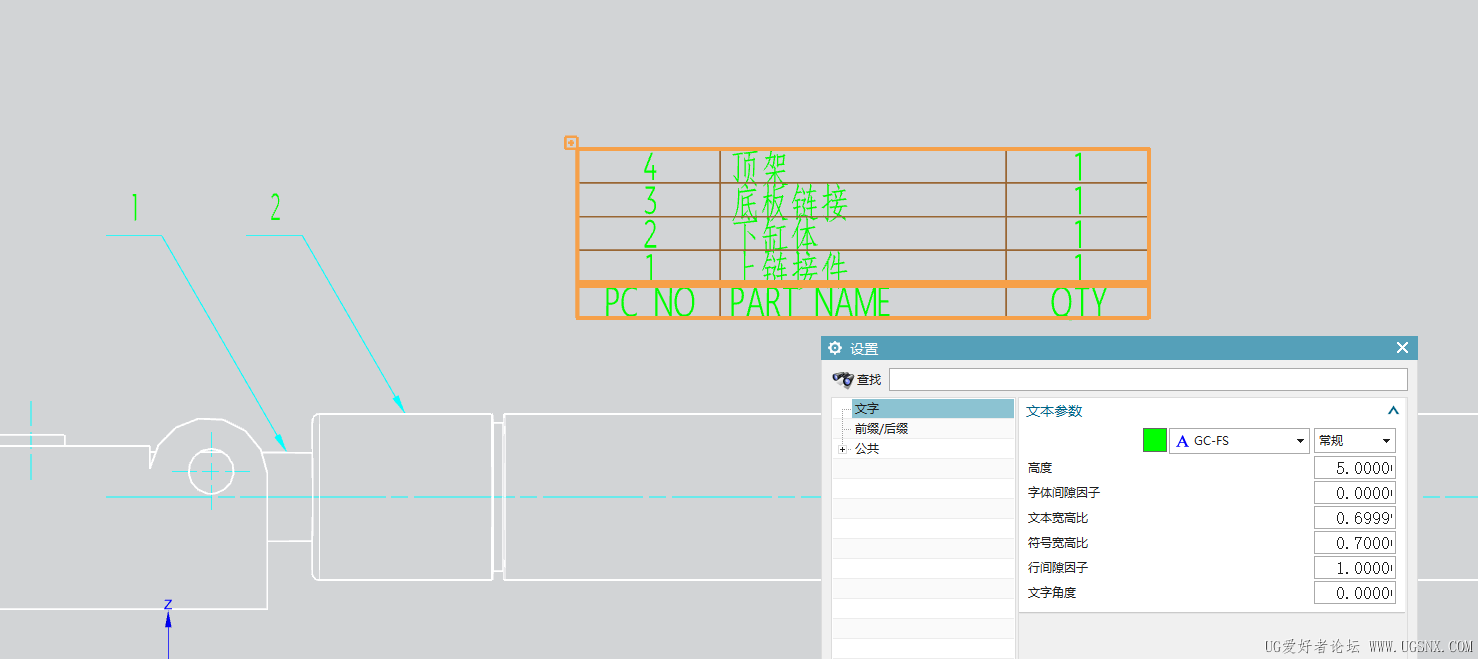Viewport: 1478px width, 659px height.
Task: Click the PART NAME header cell
Action: [863, 302]
